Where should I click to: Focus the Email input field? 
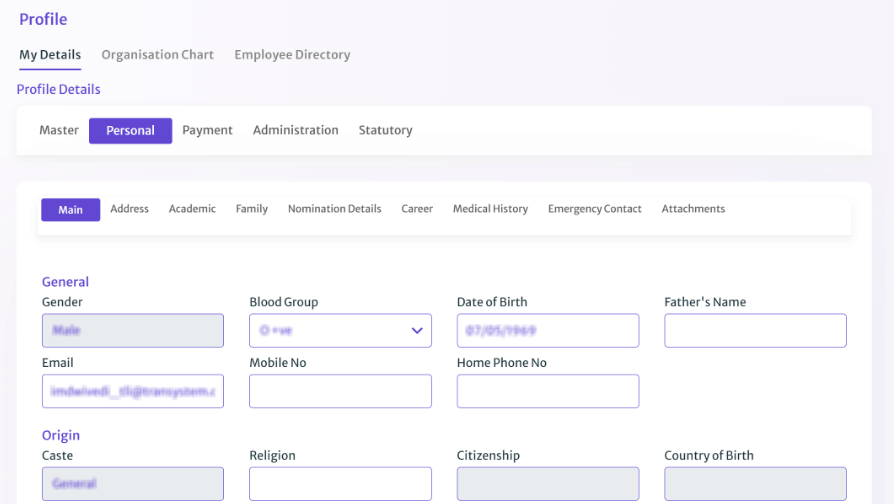(133, 391)
